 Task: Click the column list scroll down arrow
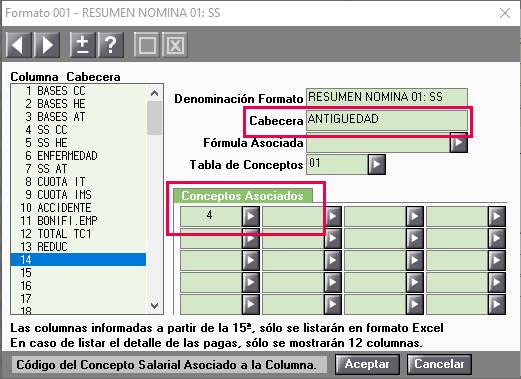coord(154,305)
